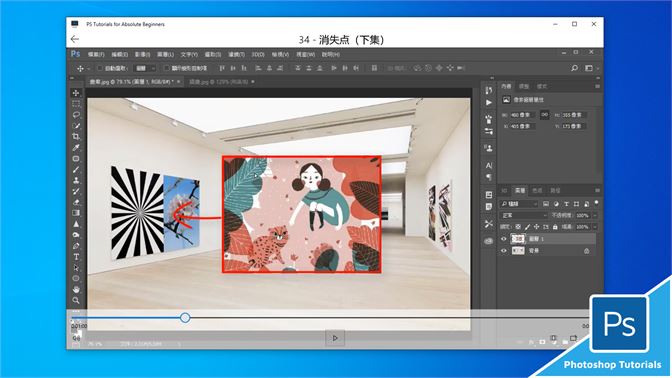Click the video volume speaker button
The height and width of the screenshot is (378, 672).
coord(76,338)
